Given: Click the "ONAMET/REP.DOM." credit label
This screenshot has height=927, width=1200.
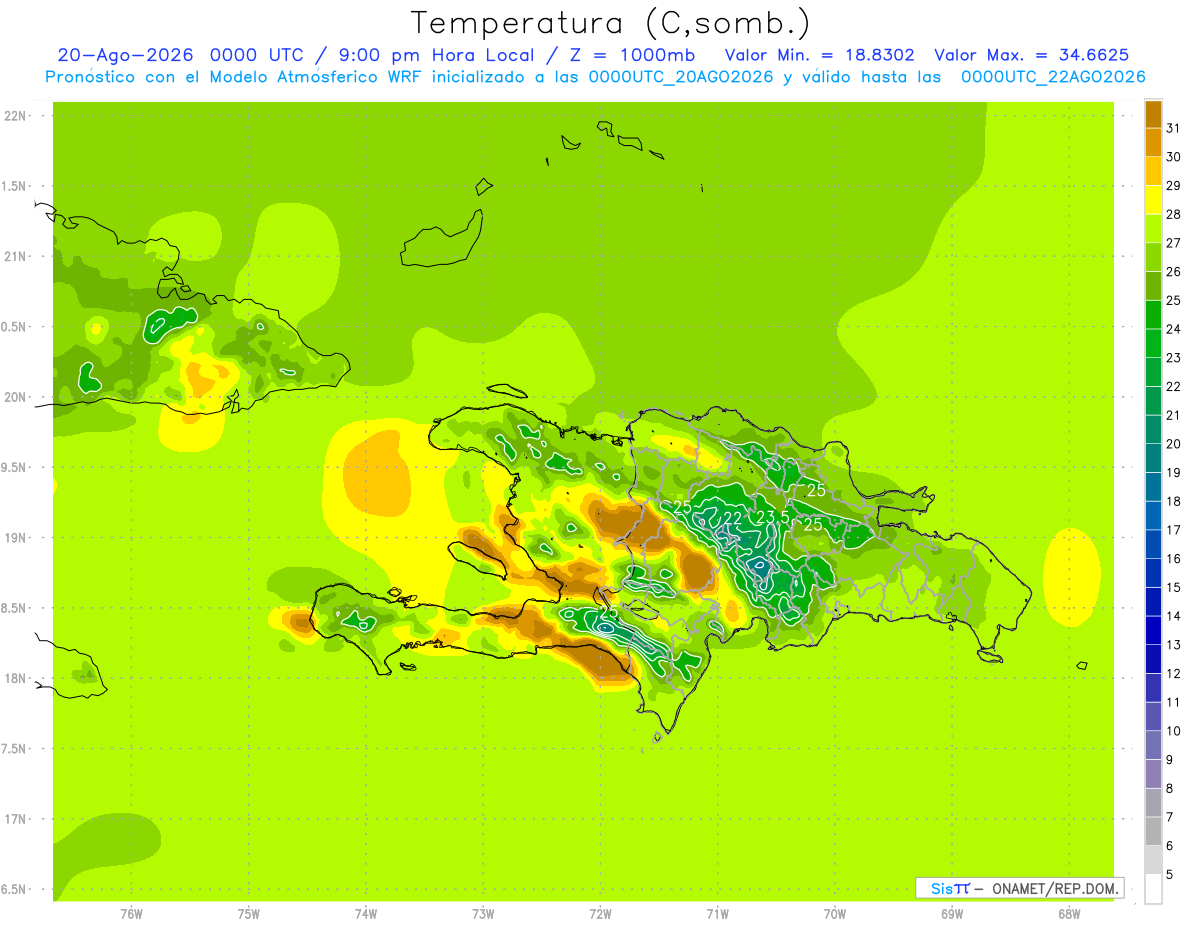Looking at the screenshot, I should tap(1055, 888).
